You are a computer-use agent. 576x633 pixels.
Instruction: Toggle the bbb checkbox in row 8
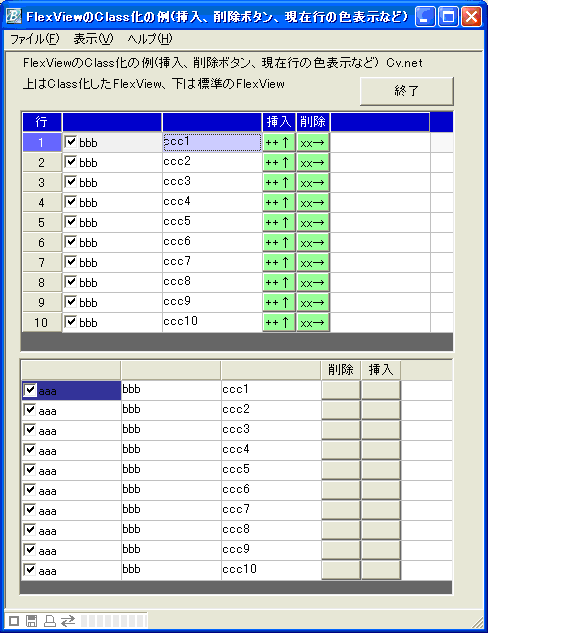coord(71,282)
